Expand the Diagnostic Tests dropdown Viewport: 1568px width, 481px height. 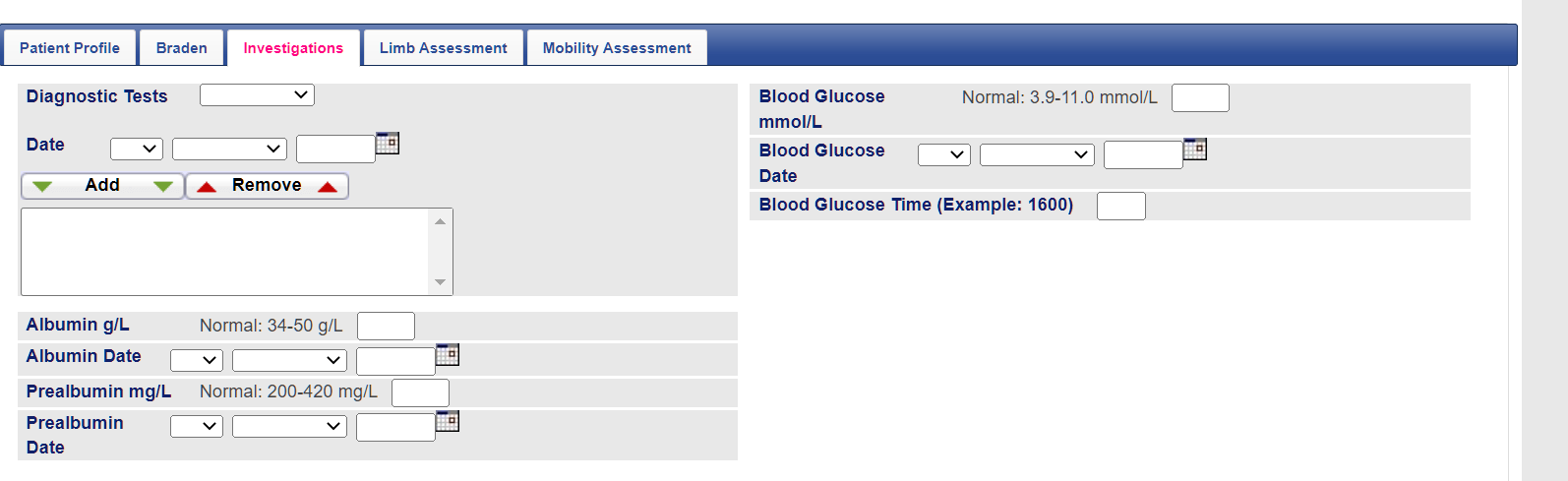coord(257,95)
